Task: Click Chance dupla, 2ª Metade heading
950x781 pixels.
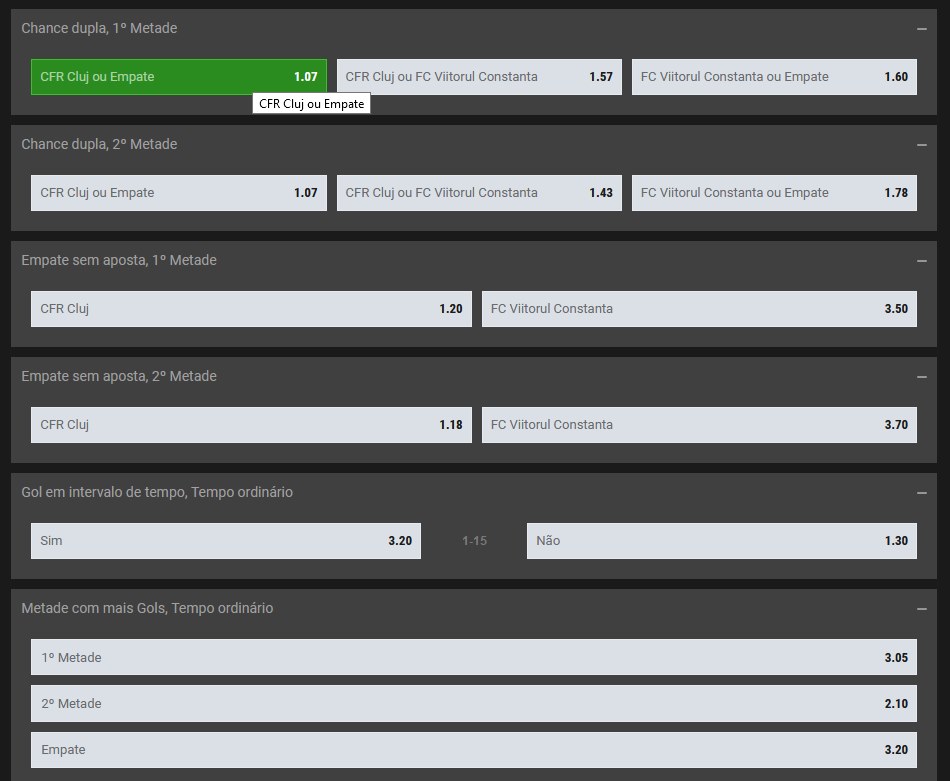Action: pos(99,144)
